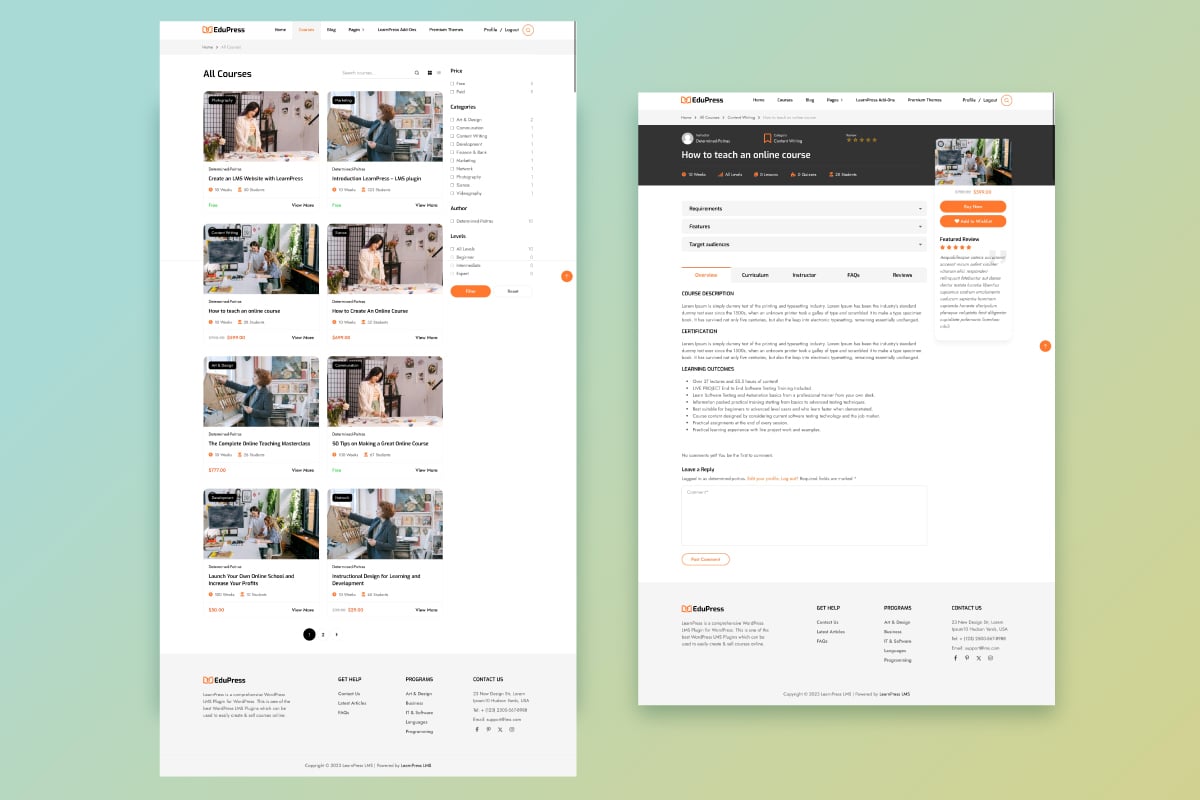Expand the Target audiences section
The width and height of the screenshot is (1200, 800).
click(803, 244)
